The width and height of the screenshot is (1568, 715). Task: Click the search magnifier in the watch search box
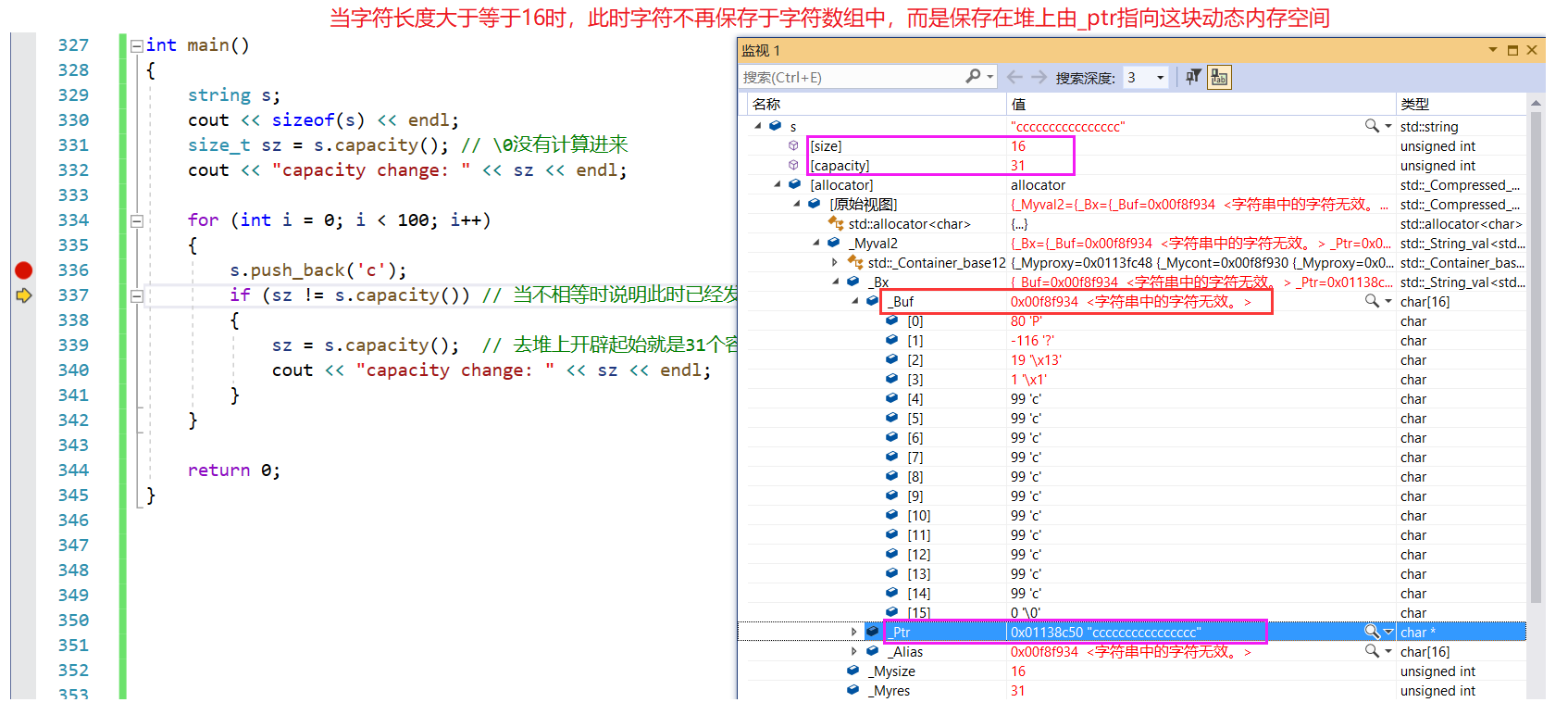973,76
